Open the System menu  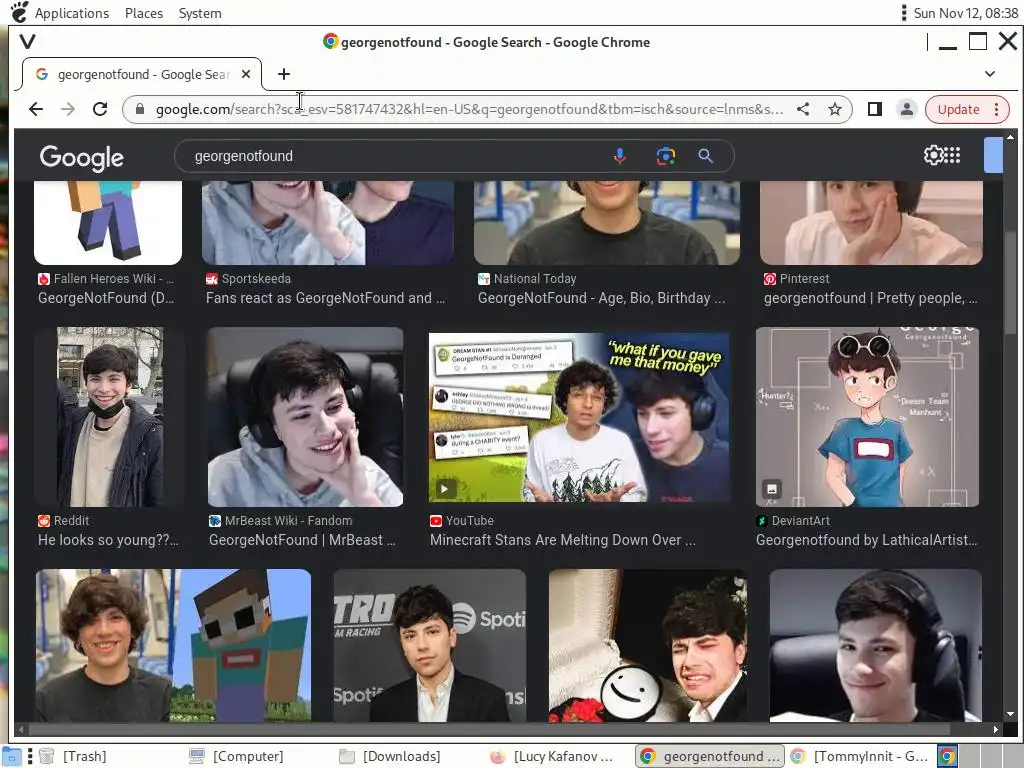point(200,13)
